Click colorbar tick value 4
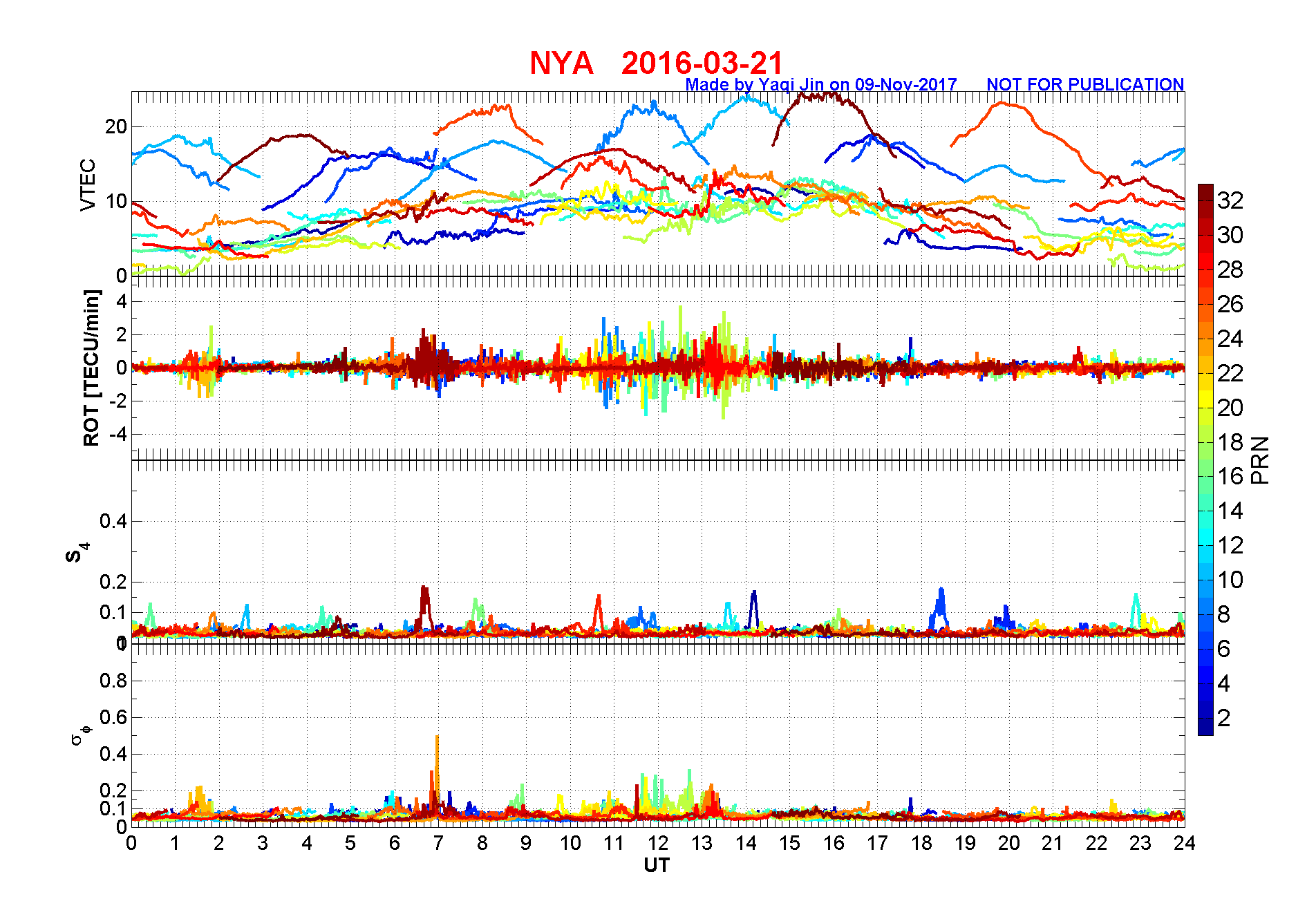The image size is (1316, 919). [1224, 683]
